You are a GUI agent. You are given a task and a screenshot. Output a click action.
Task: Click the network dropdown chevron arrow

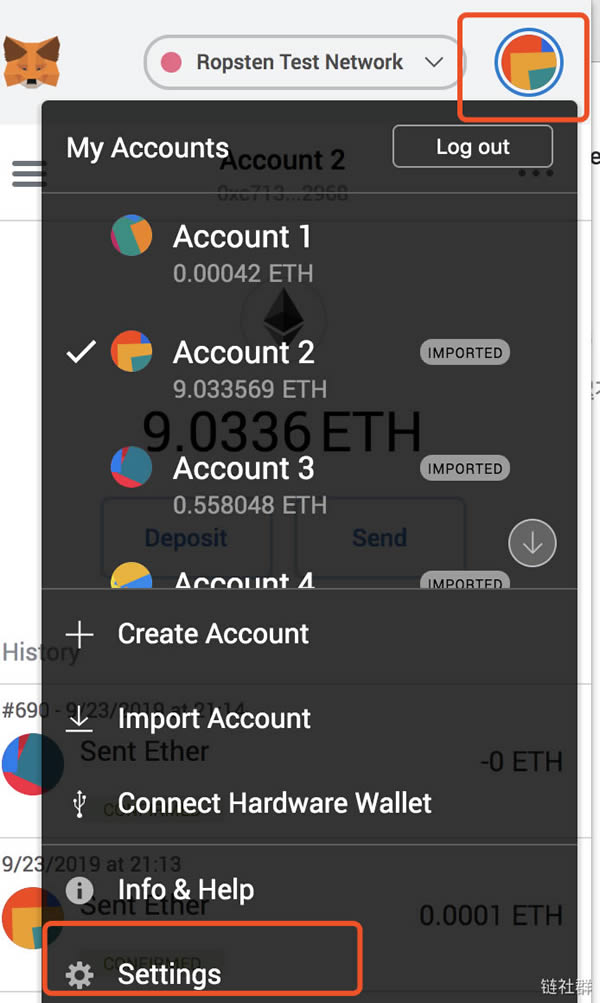click(x=434, y=61)
